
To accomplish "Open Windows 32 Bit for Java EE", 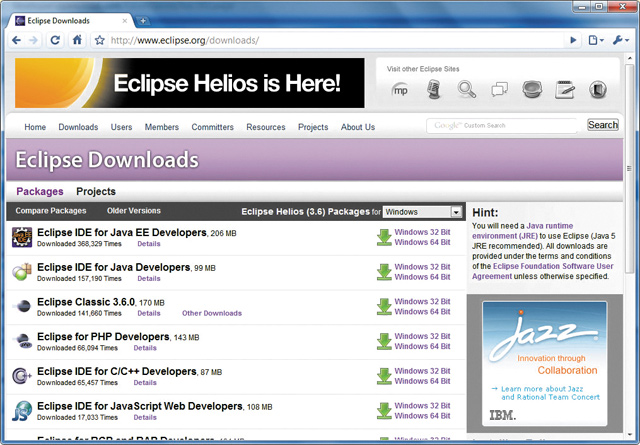I will (x=422, y=232).
